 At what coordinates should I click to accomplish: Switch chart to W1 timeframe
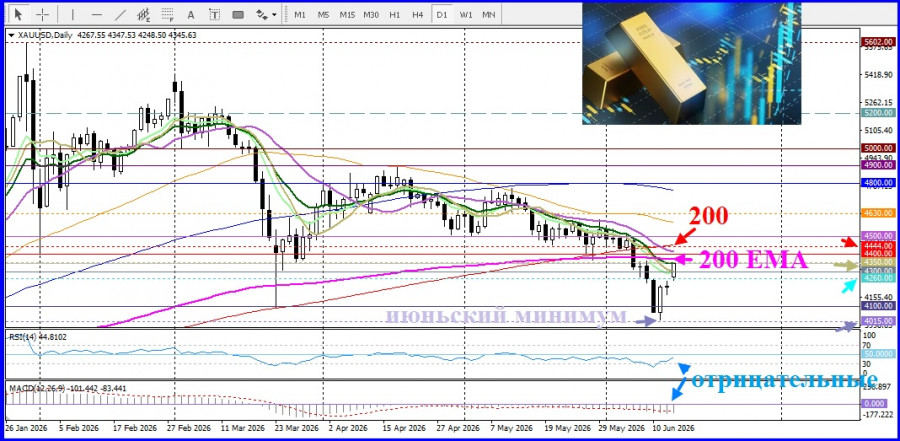coord(465,15)
